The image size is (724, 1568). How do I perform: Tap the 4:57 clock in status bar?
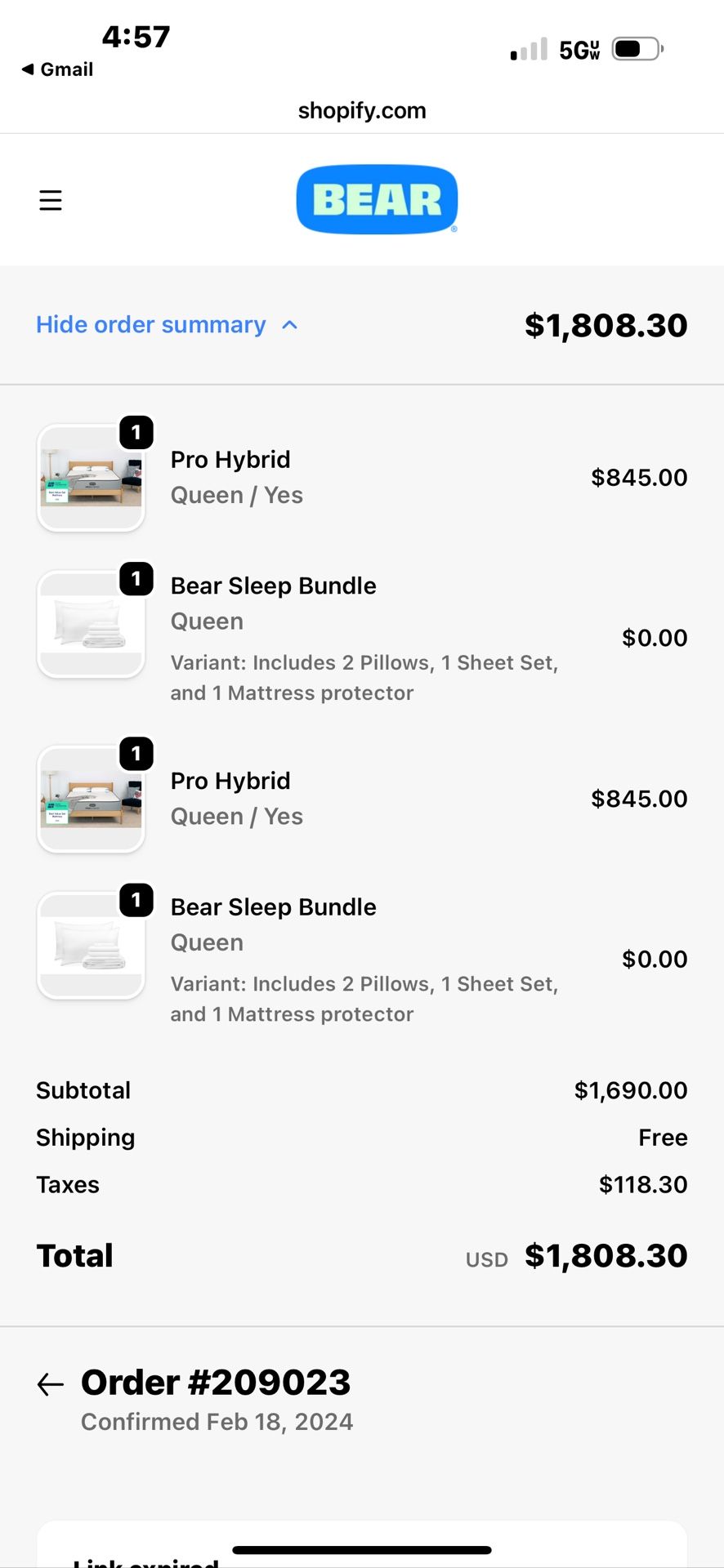pos(136,37)
